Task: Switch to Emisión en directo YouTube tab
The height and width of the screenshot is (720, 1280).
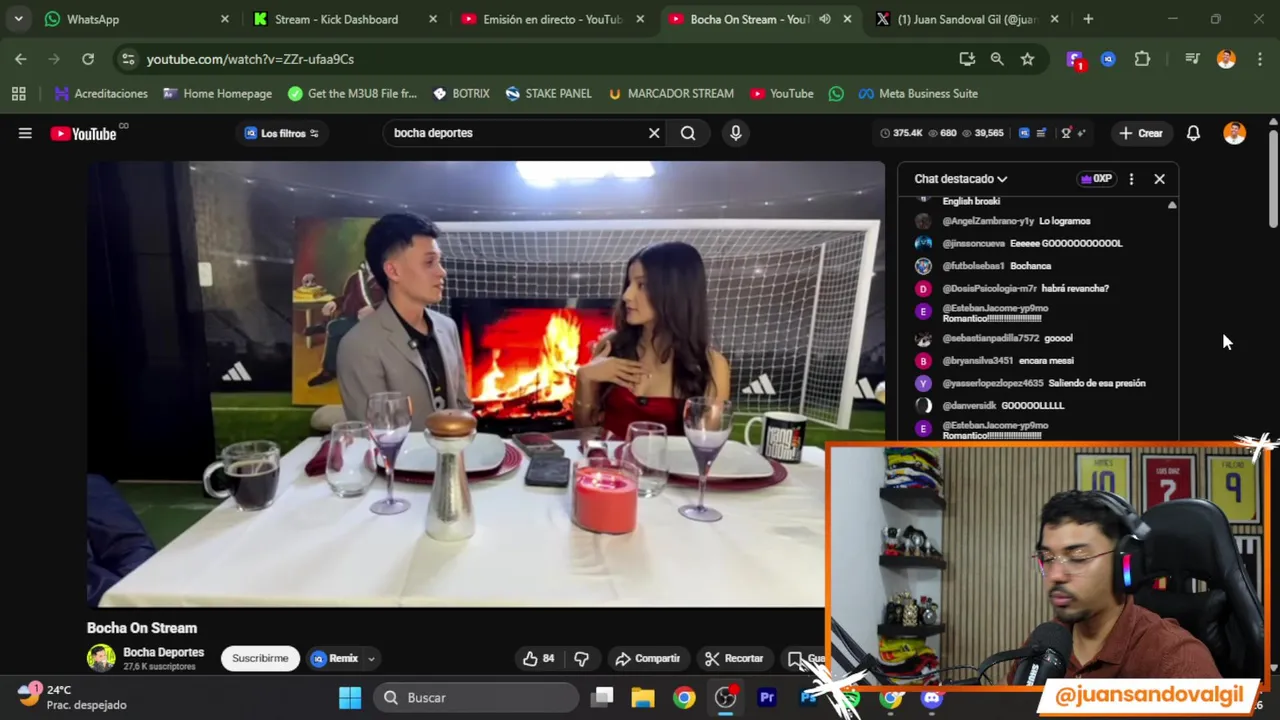Action: tap(553, 19)
